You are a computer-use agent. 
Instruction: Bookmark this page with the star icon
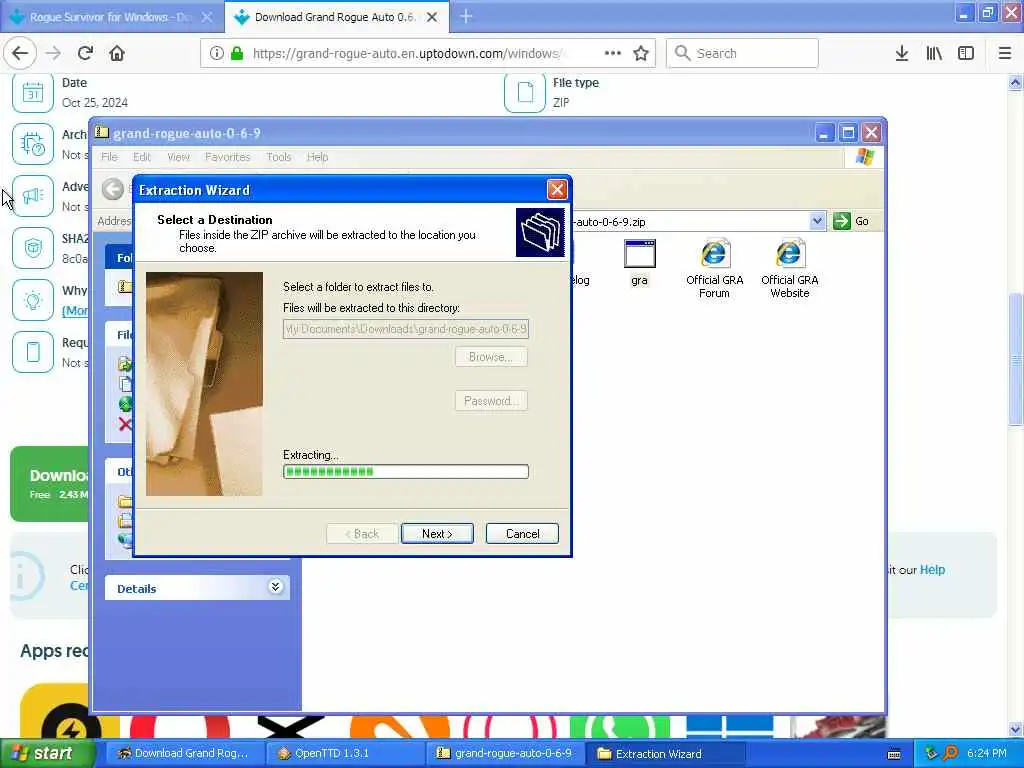click(641, 53)
